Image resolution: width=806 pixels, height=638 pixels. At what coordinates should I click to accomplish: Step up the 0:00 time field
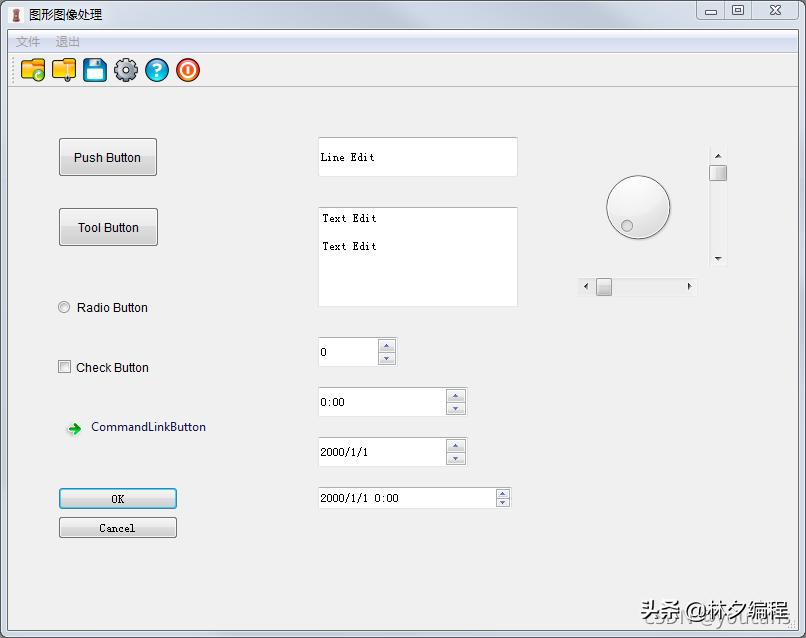pyautogui.click(x=455, y=396)
